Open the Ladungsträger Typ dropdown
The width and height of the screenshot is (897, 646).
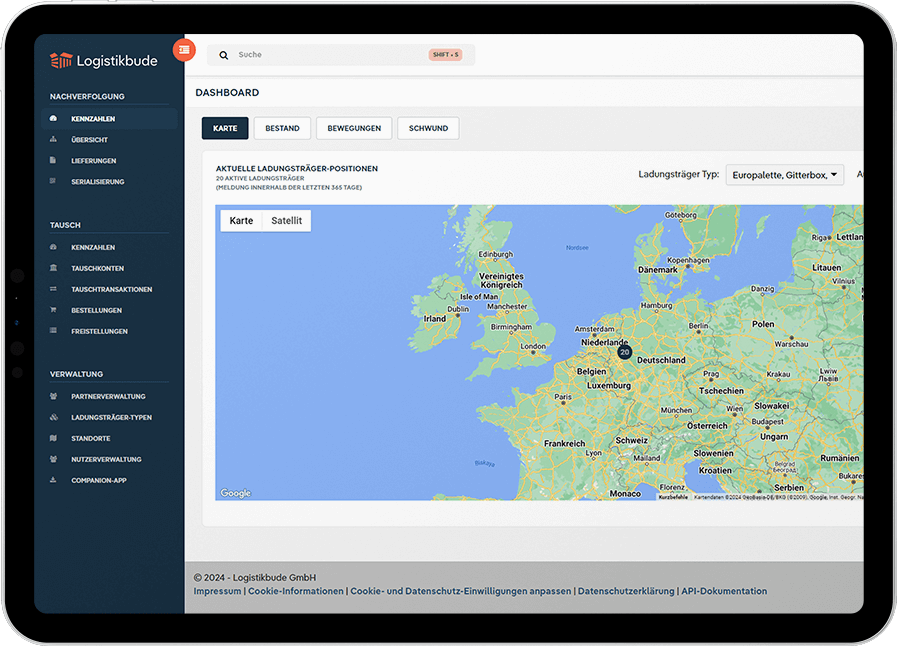784,175
